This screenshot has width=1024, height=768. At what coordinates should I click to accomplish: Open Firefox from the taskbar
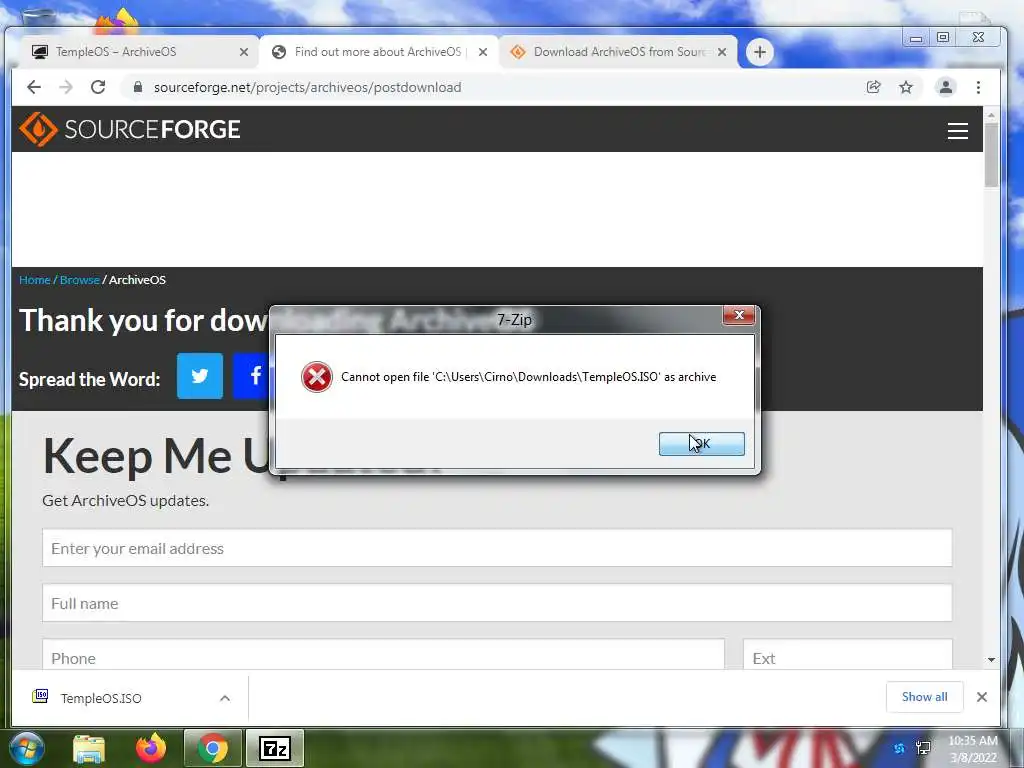click(x=151, y=748)
